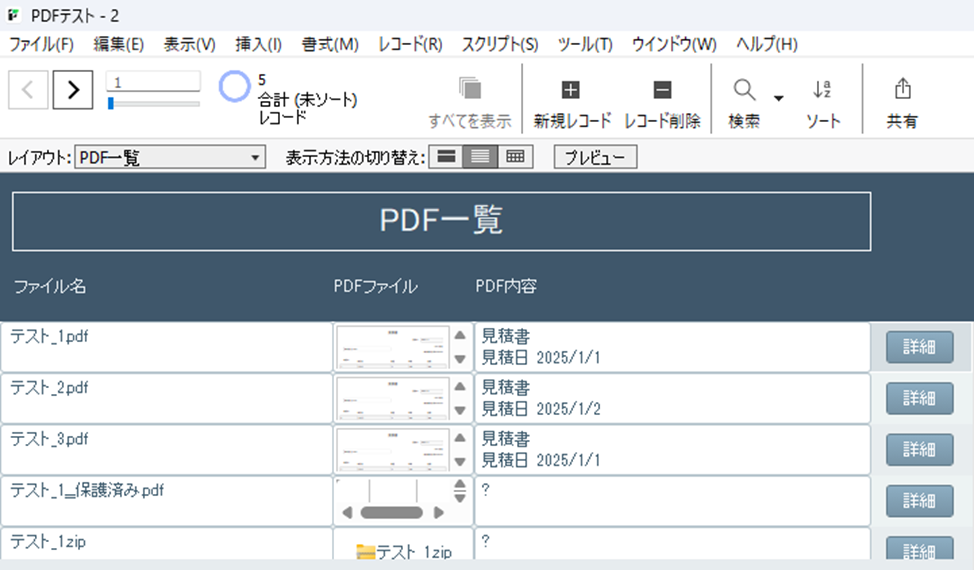Open the レイアウト PDF一覧 dropdown

170,158
